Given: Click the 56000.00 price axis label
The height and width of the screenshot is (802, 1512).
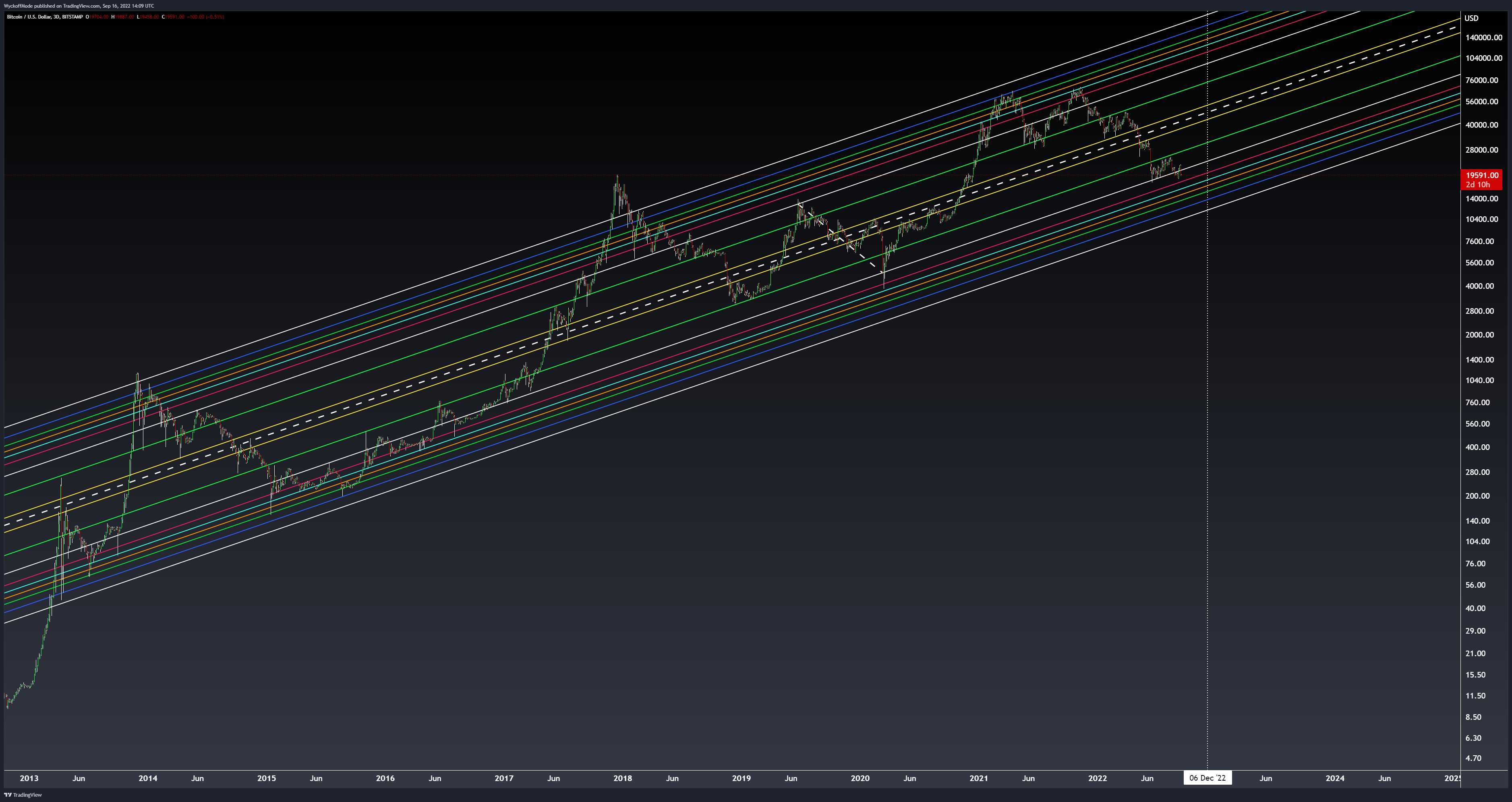Looking at the screenshot, I should tap(1481, 102).
